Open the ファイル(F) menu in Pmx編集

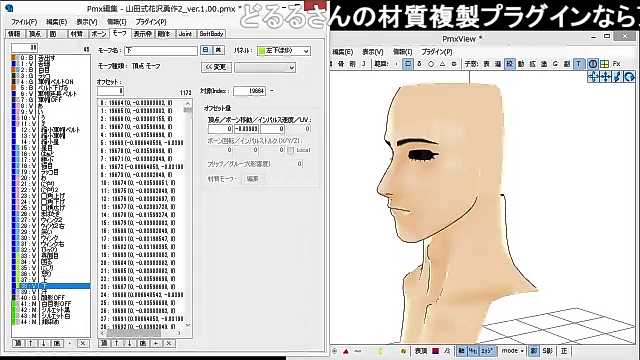(24, 22)
